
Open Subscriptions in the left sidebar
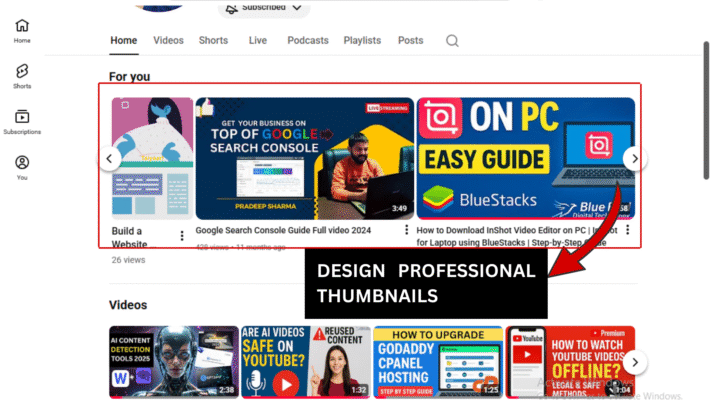coord(22,122)
